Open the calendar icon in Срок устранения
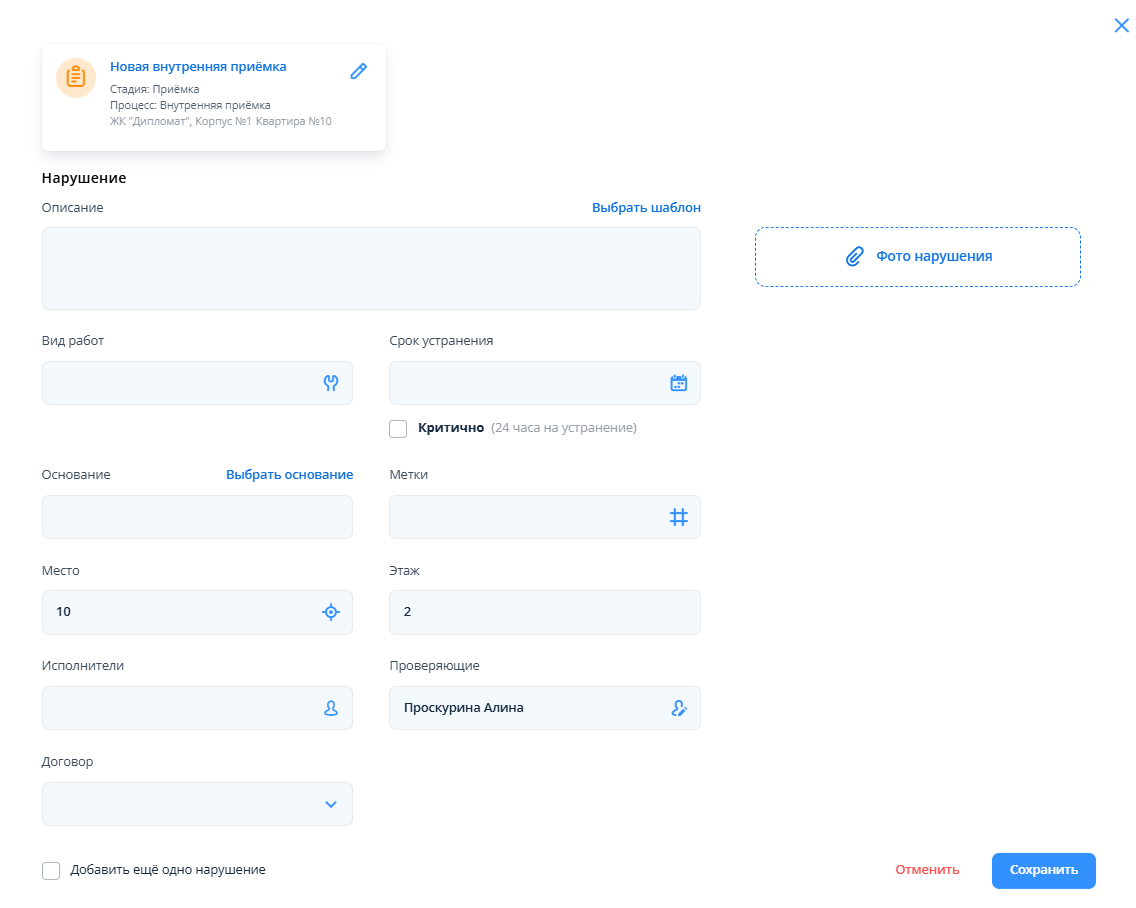 click(679, 383)
